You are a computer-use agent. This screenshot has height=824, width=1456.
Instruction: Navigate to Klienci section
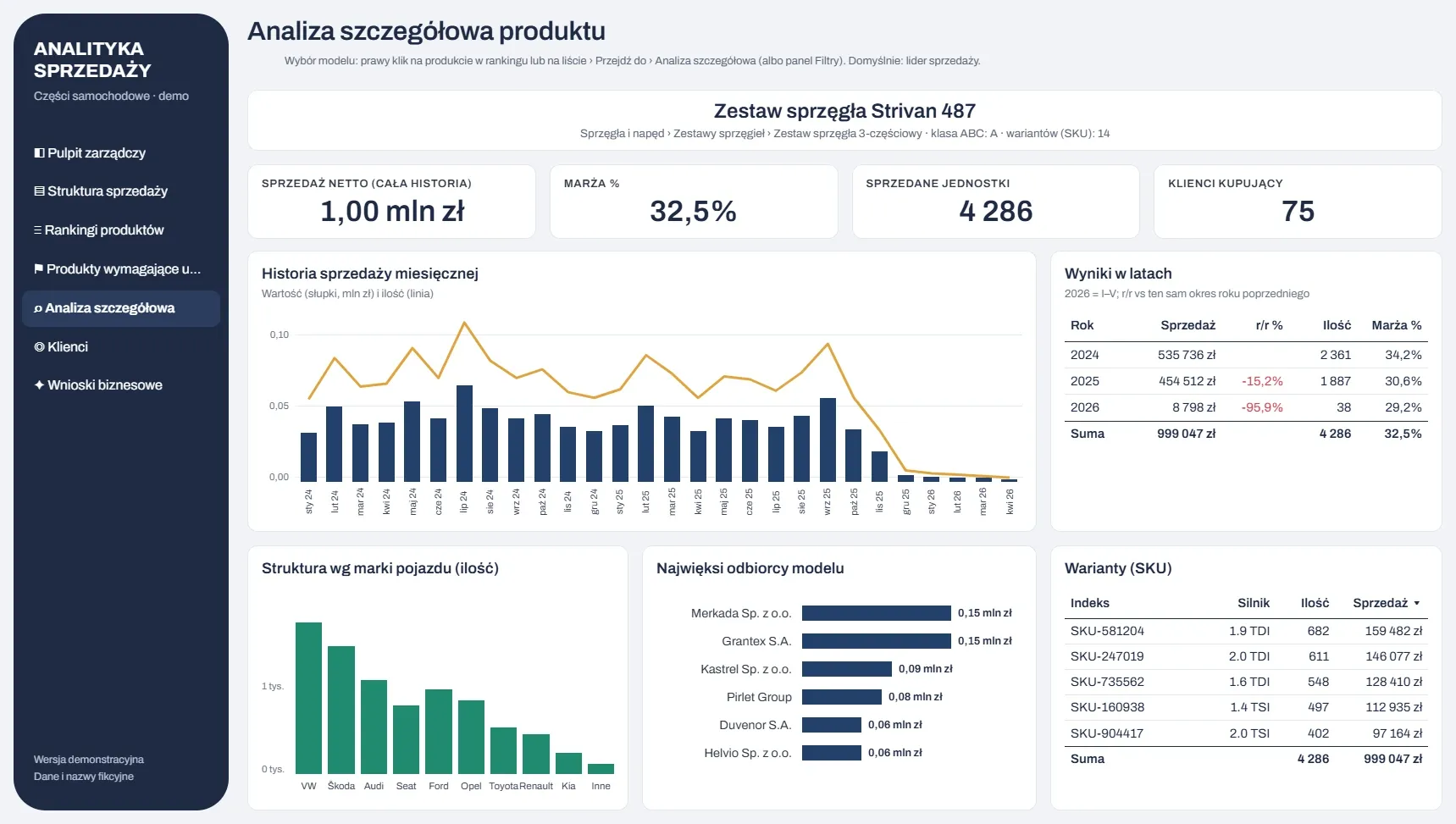120,347
